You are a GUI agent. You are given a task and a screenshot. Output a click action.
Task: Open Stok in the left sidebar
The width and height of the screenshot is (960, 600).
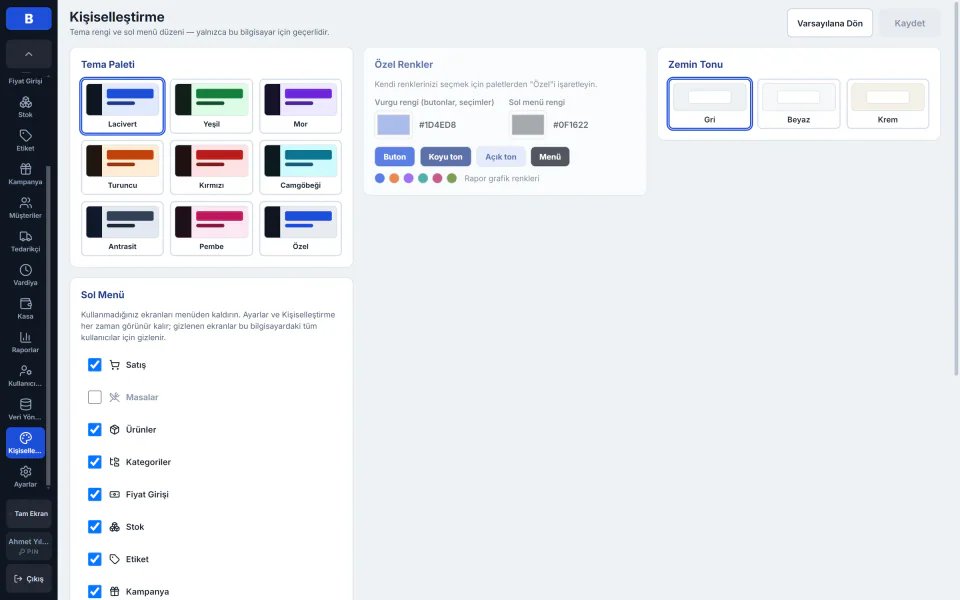(25, 107)
